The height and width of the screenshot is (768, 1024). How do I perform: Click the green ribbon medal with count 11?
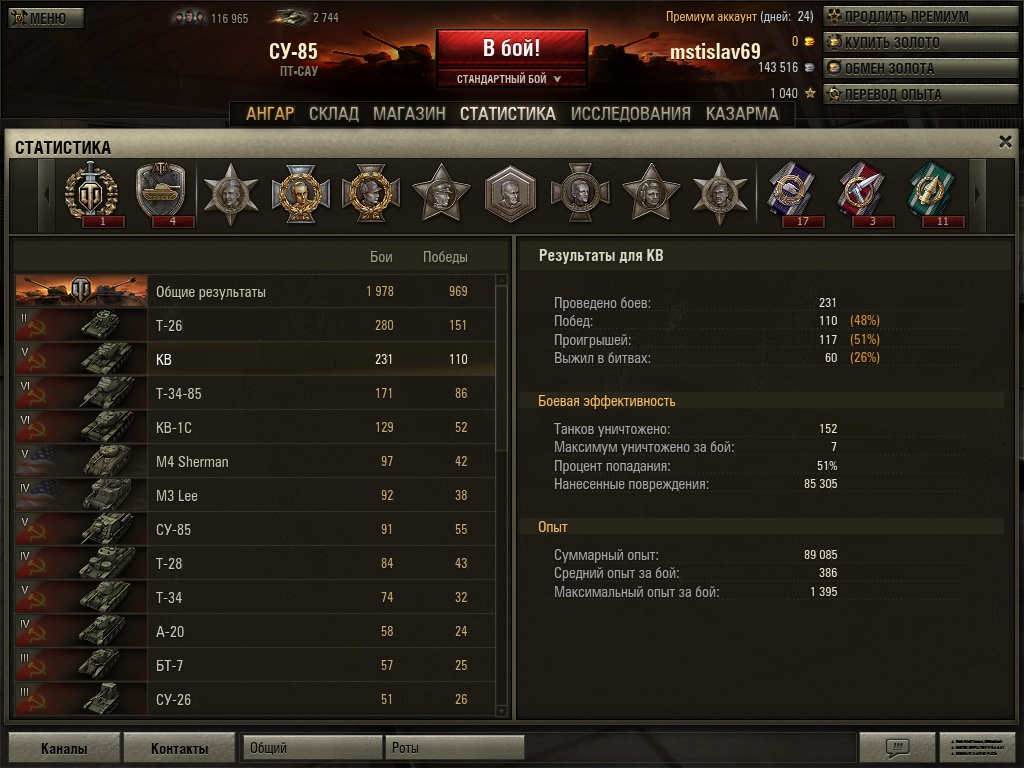tap(932, 194)
